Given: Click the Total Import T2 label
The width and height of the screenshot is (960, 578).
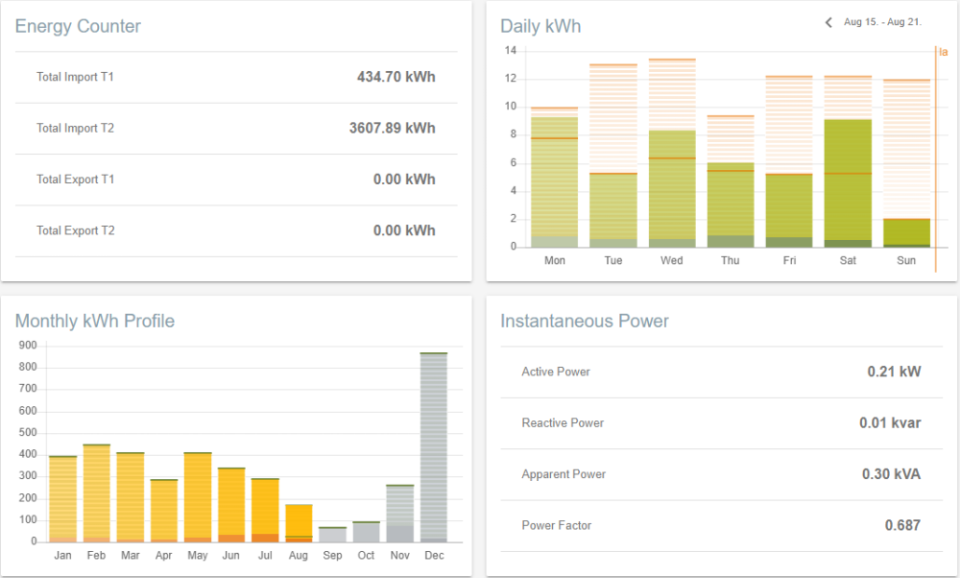Looking at the screenshot, I should pos(75,128).
